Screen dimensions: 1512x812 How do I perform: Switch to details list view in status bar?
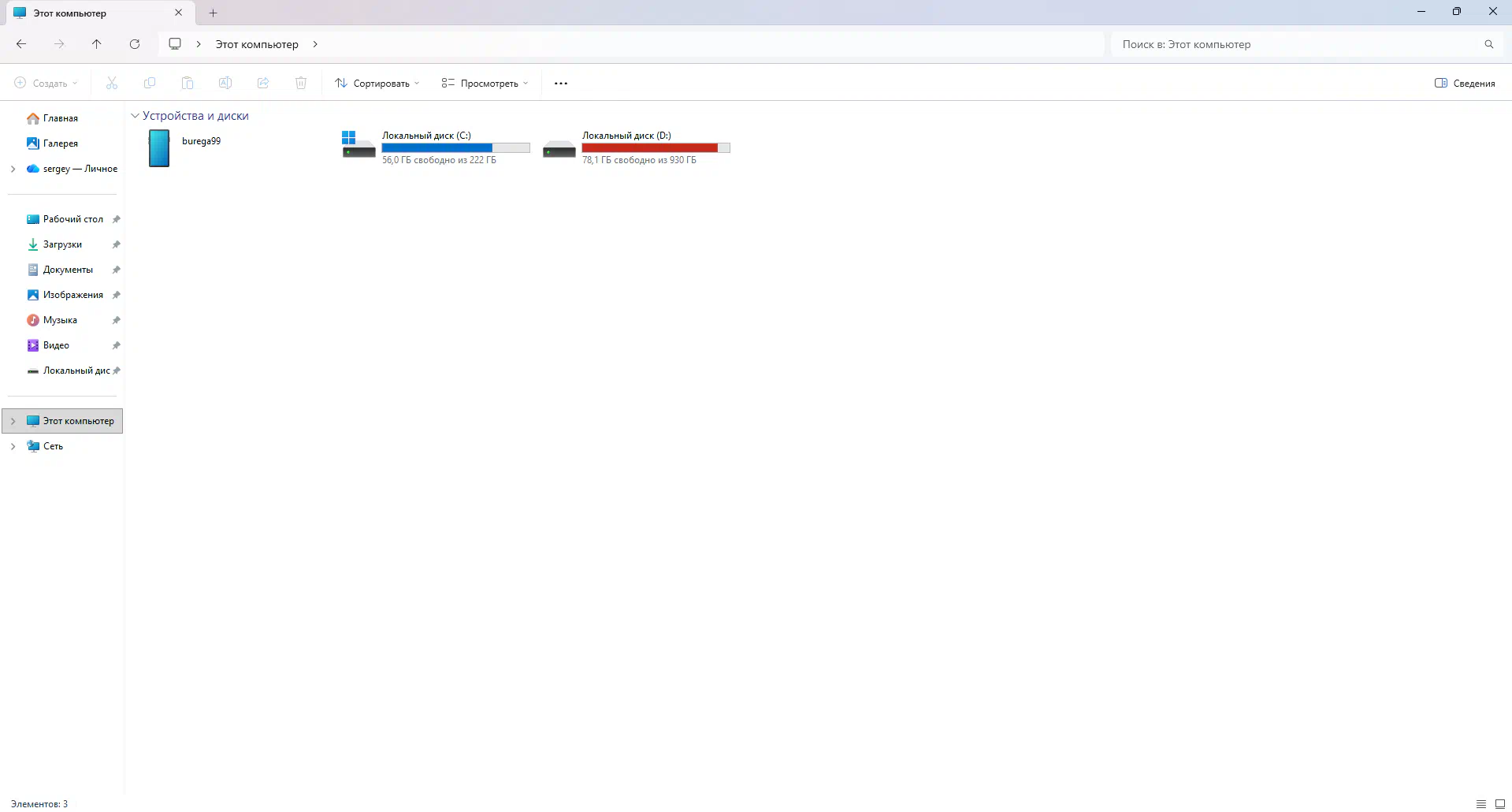click(1481, 804)
